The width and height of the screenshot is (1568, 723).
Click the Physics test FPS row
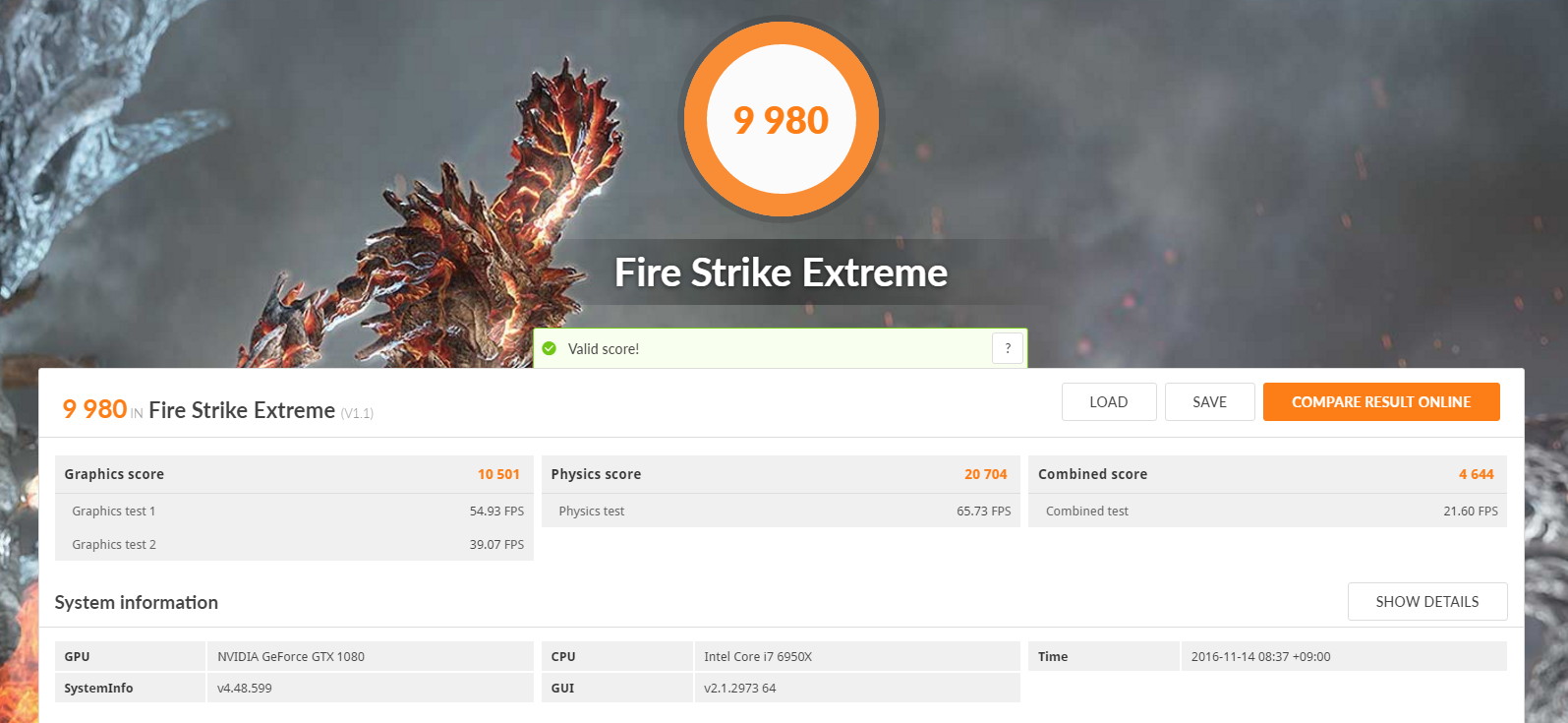coord(781,511)
